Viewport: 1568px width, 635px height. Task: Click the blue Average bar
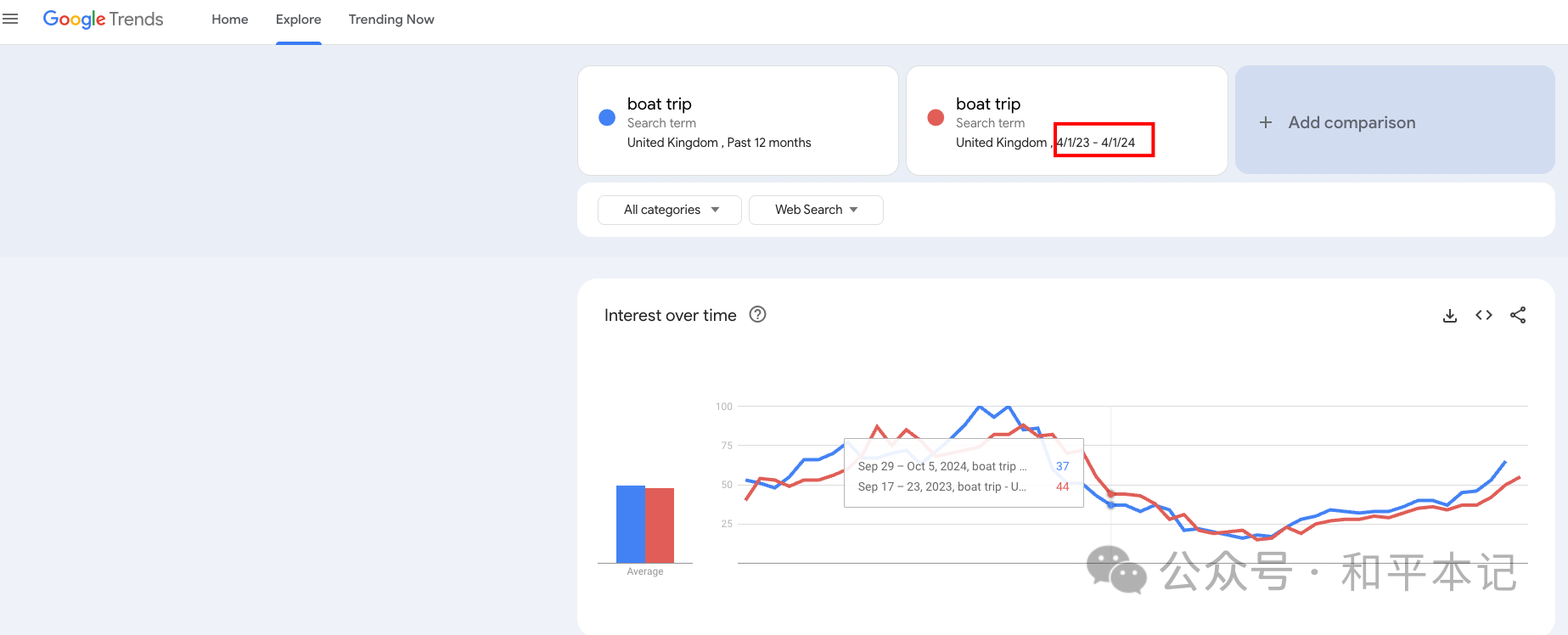coord(631,524)
